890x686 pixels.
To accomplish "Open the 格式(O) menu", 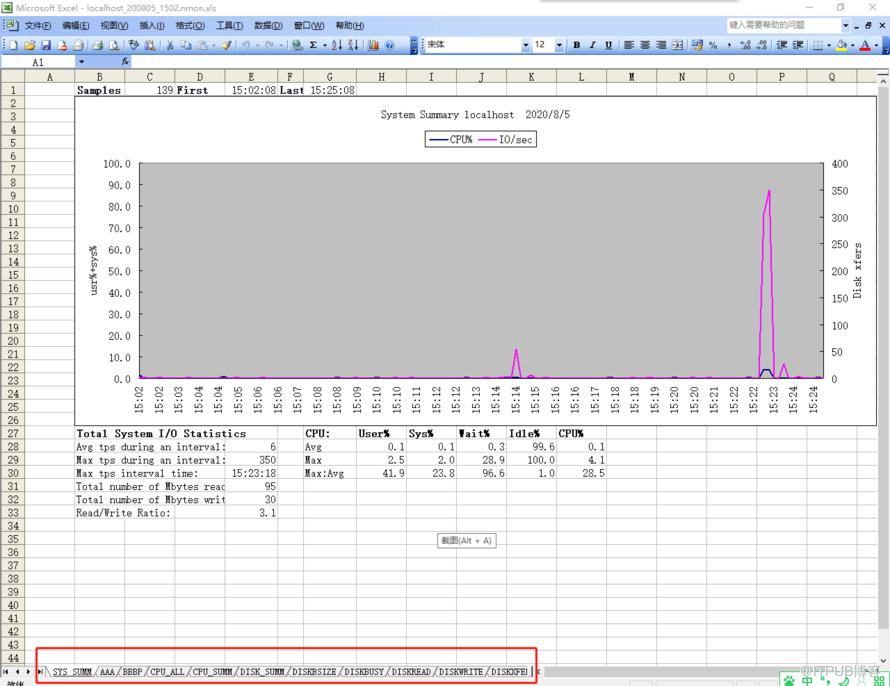I will pos(190,26).
